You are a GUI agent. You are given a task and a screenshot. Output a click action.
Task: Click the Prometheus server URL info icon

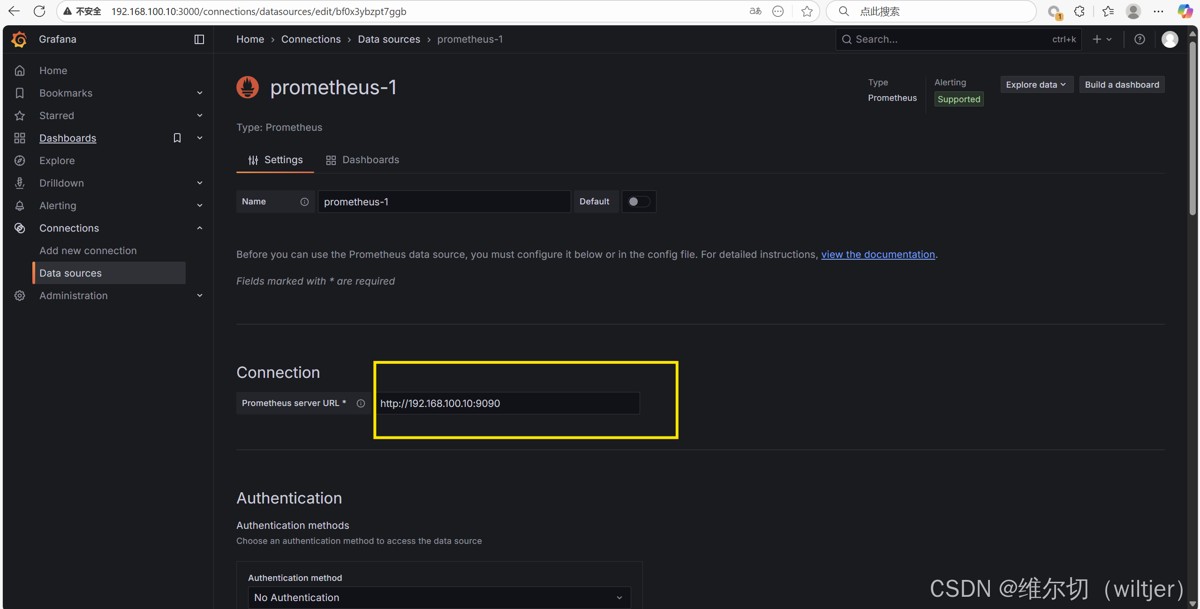[x=361, y=404]
